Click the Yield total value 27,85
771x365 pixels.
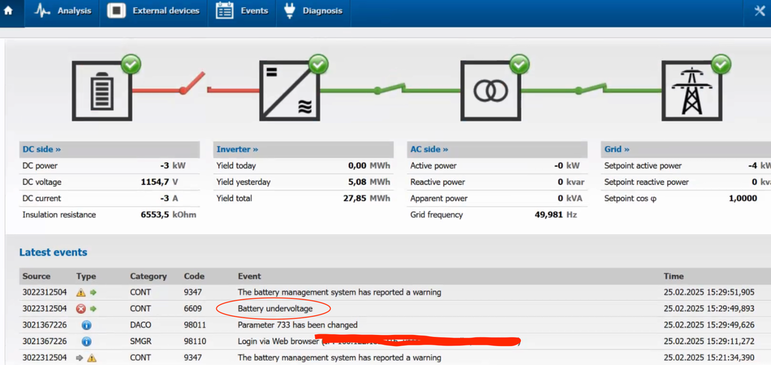(x=355, y=198)
